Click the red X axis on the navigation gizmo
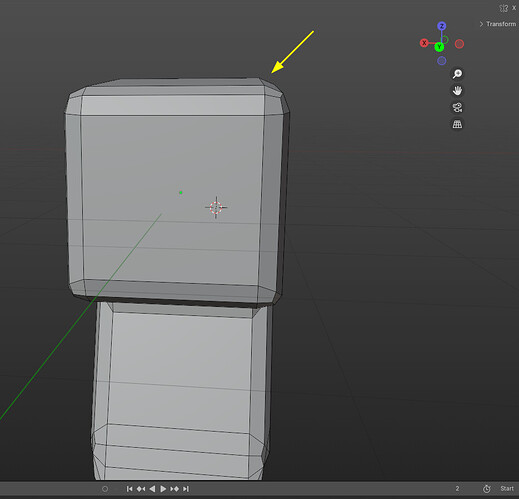This screenshot has height=499, width=519. [x=424, y=43]
